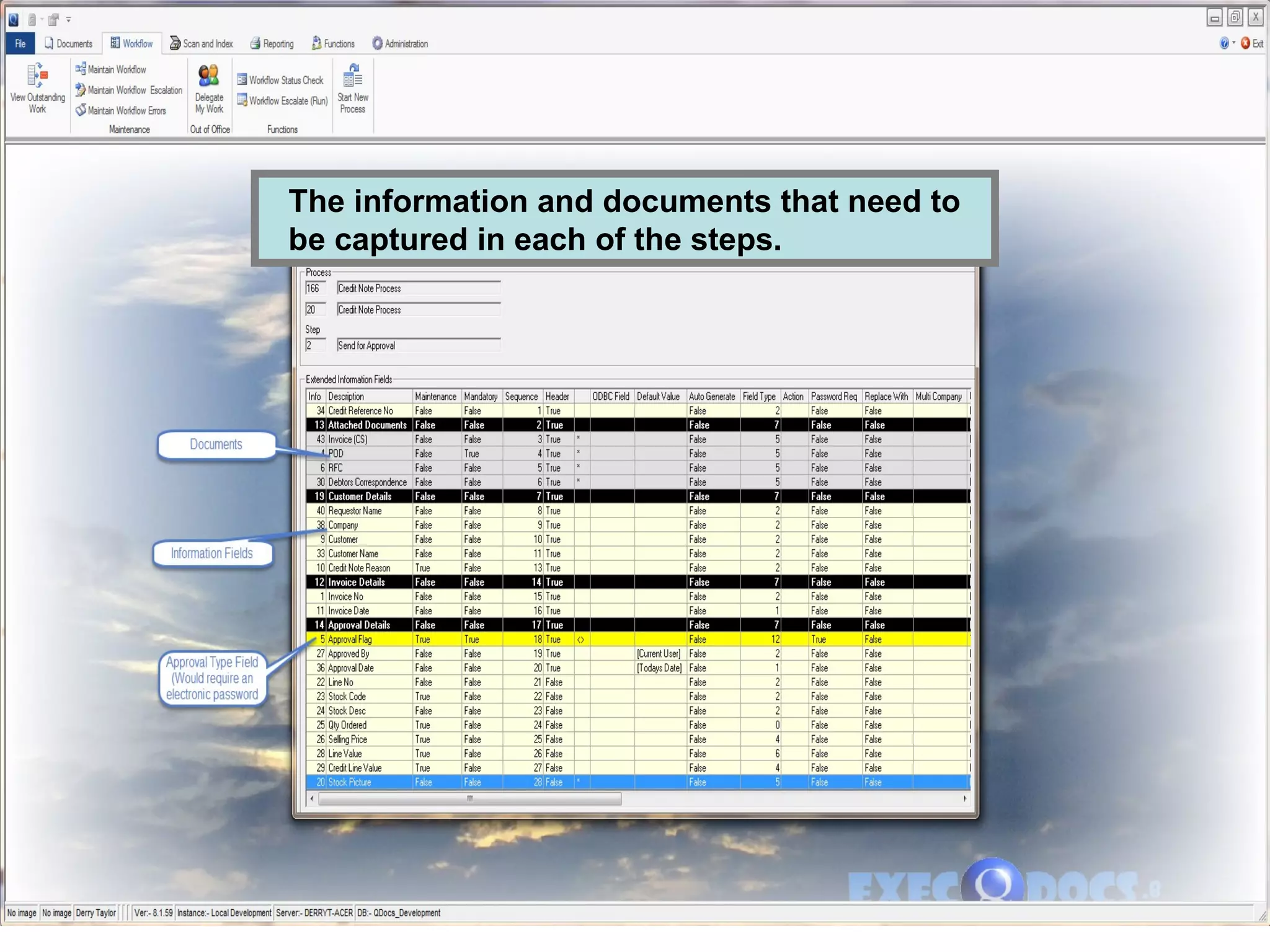Click the Sequence column header
Image resolution: width=1270 pixels, height=952 pixels.
pos(522,396)
